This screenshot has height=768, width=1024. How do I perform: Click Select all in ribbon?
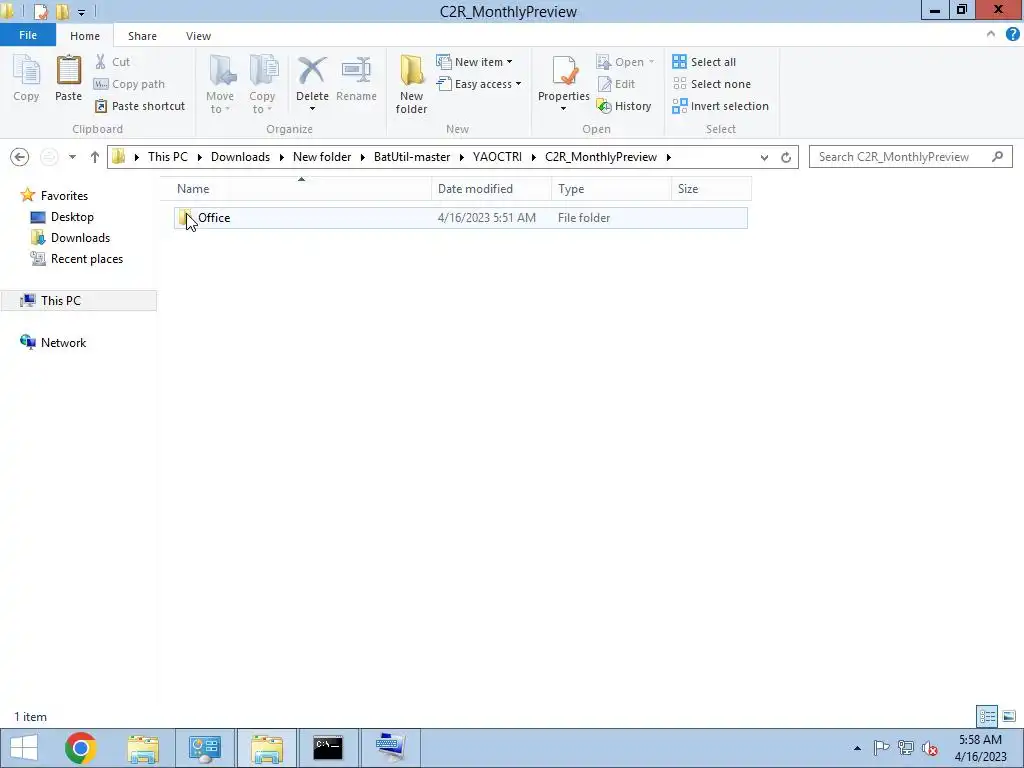point(704,61)
